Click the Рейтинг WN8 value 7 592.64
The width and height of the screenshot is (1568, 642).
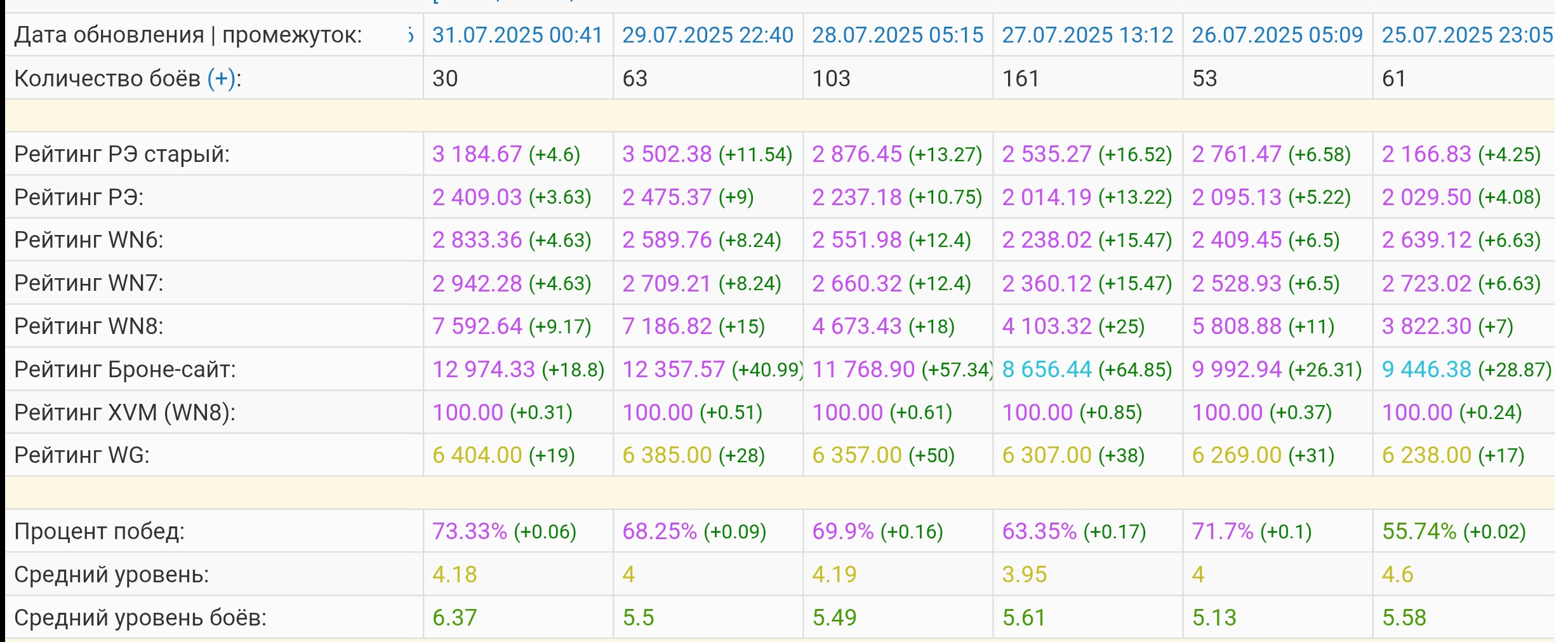[477, 326]
